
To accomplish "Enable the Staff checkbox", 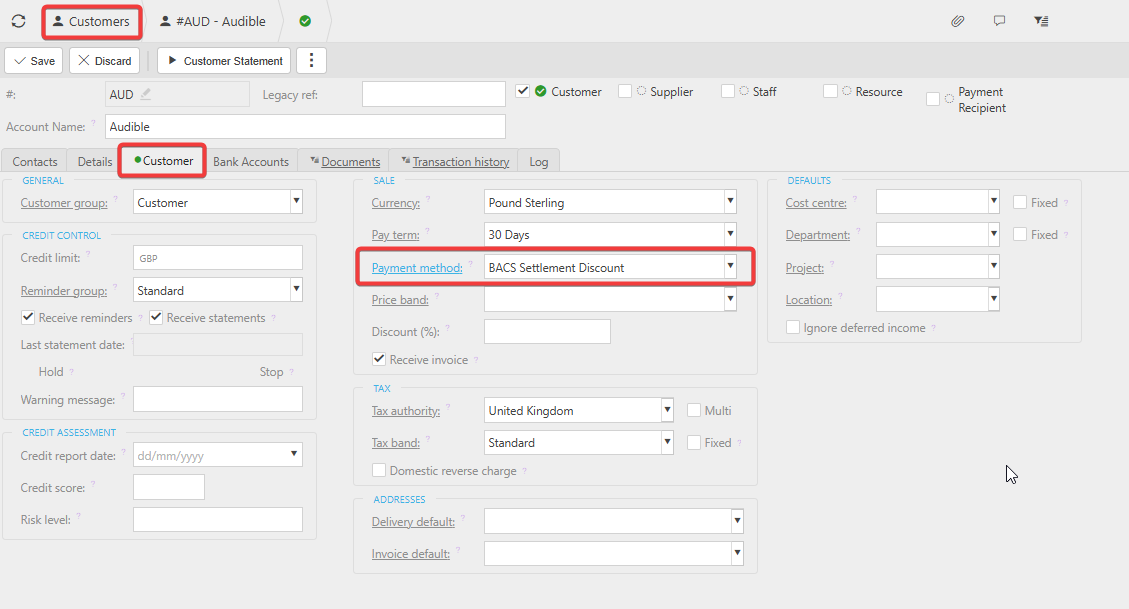I will coord(728,91).
